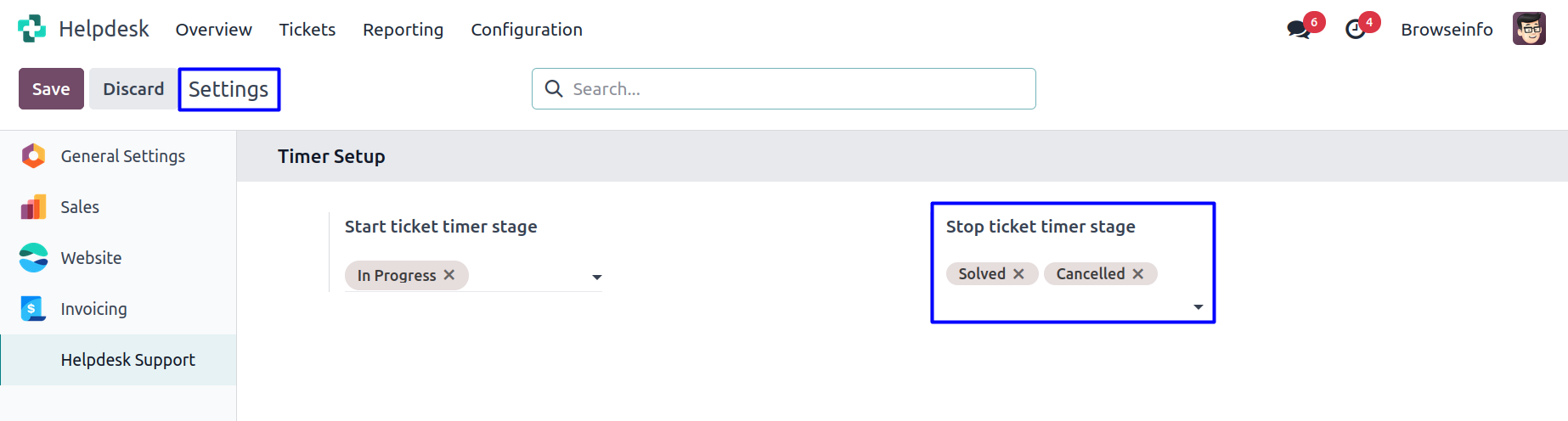
Task: Open the discuss messages icon
Action: (x=1298, y=30)
